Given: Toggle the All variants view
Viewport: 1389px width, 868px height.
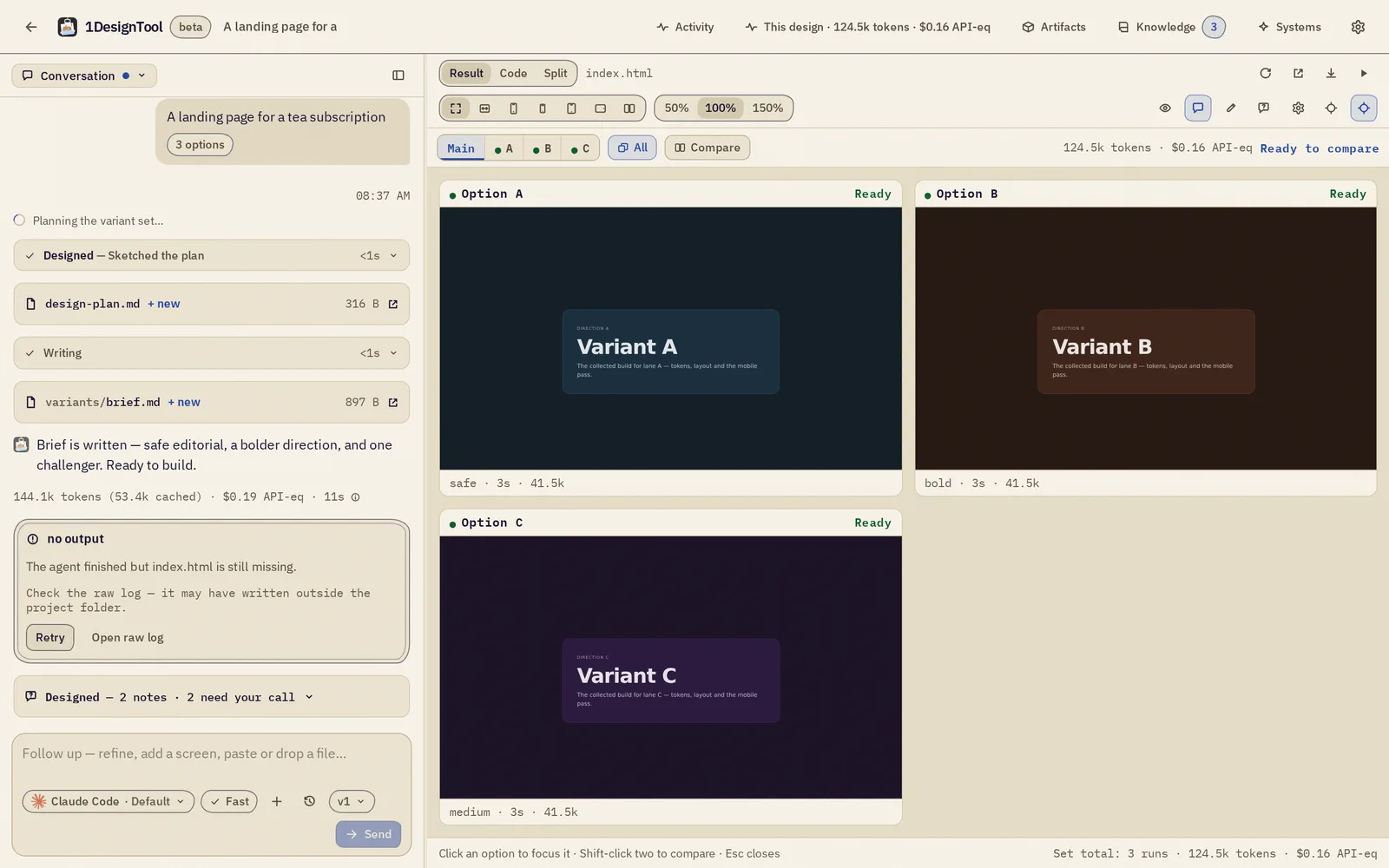Looking at the screenshot, I should 632,148.
